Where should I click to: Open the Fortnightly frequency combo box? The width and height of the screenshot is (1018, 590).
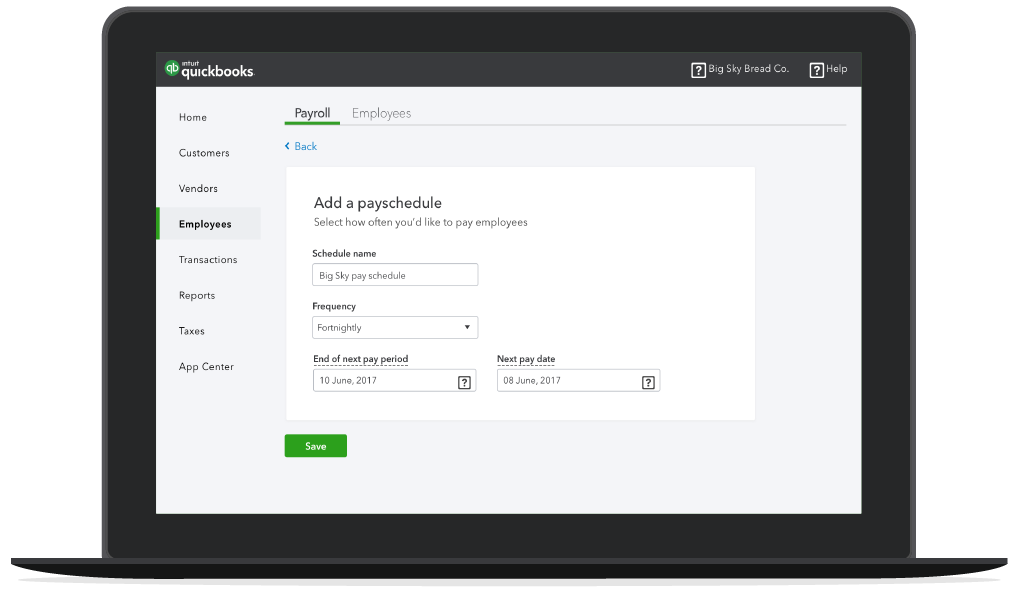click(394, 328)
